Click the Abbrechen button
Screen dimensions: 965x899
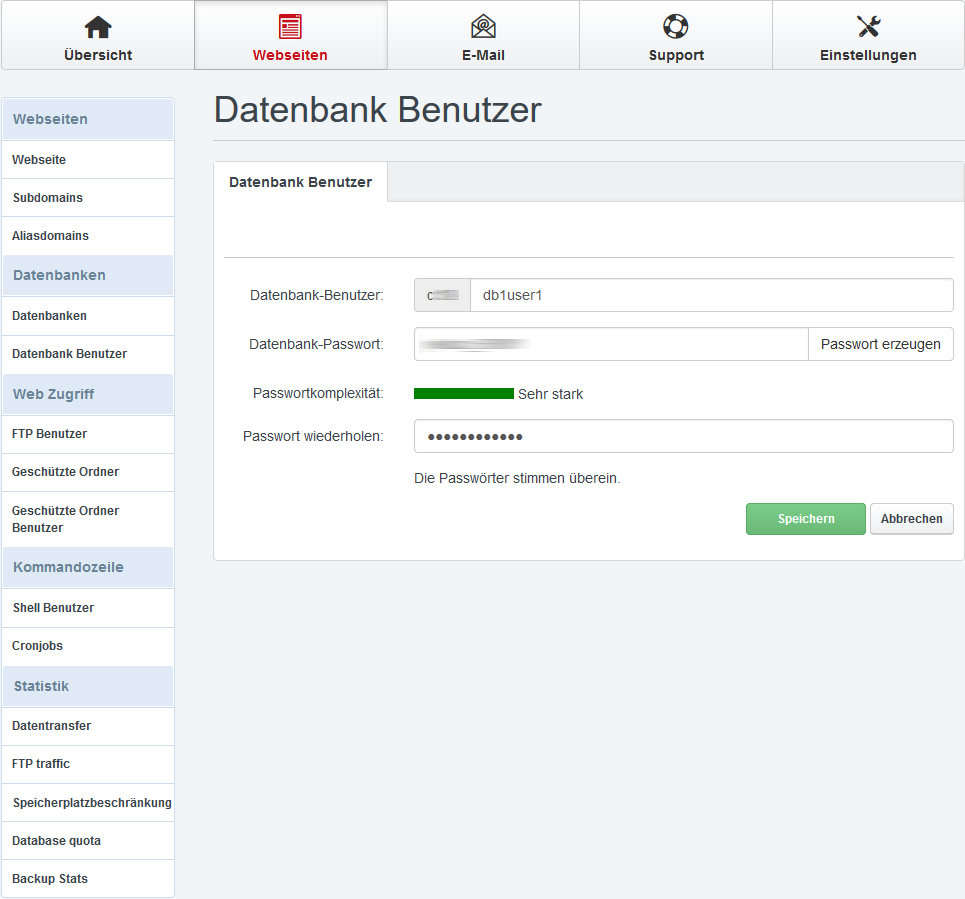(x=911, y=519)
